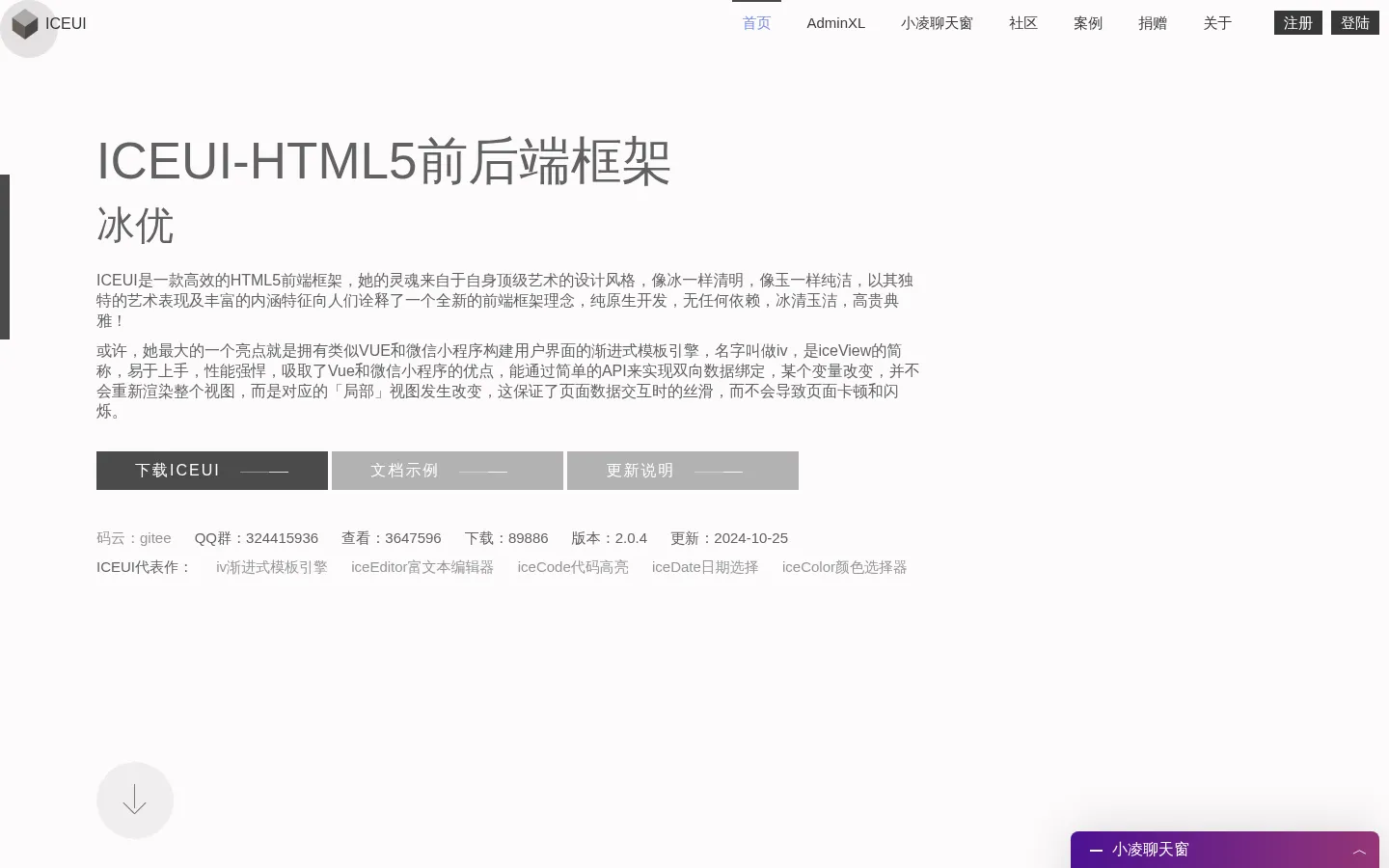The width and height of the screenshot is (1389, 868).
Task: Open the 捐赠 navigation item
Action: (x=1153, y=23)
